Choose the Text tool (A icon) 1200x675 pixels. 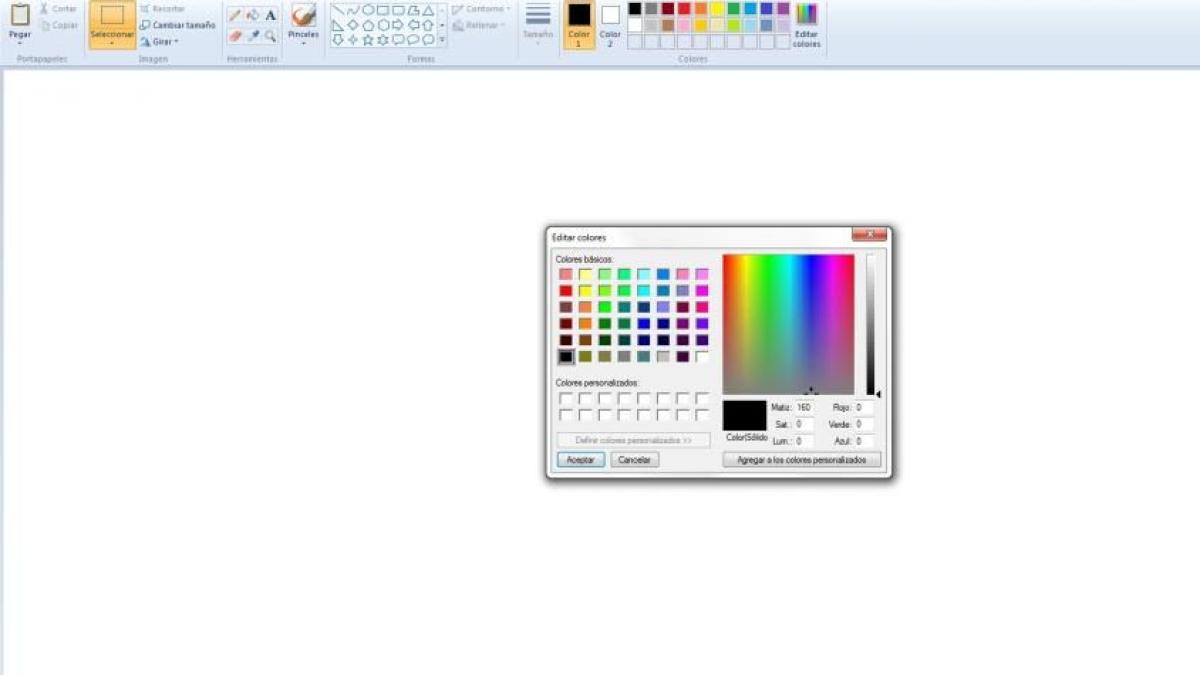271,15
